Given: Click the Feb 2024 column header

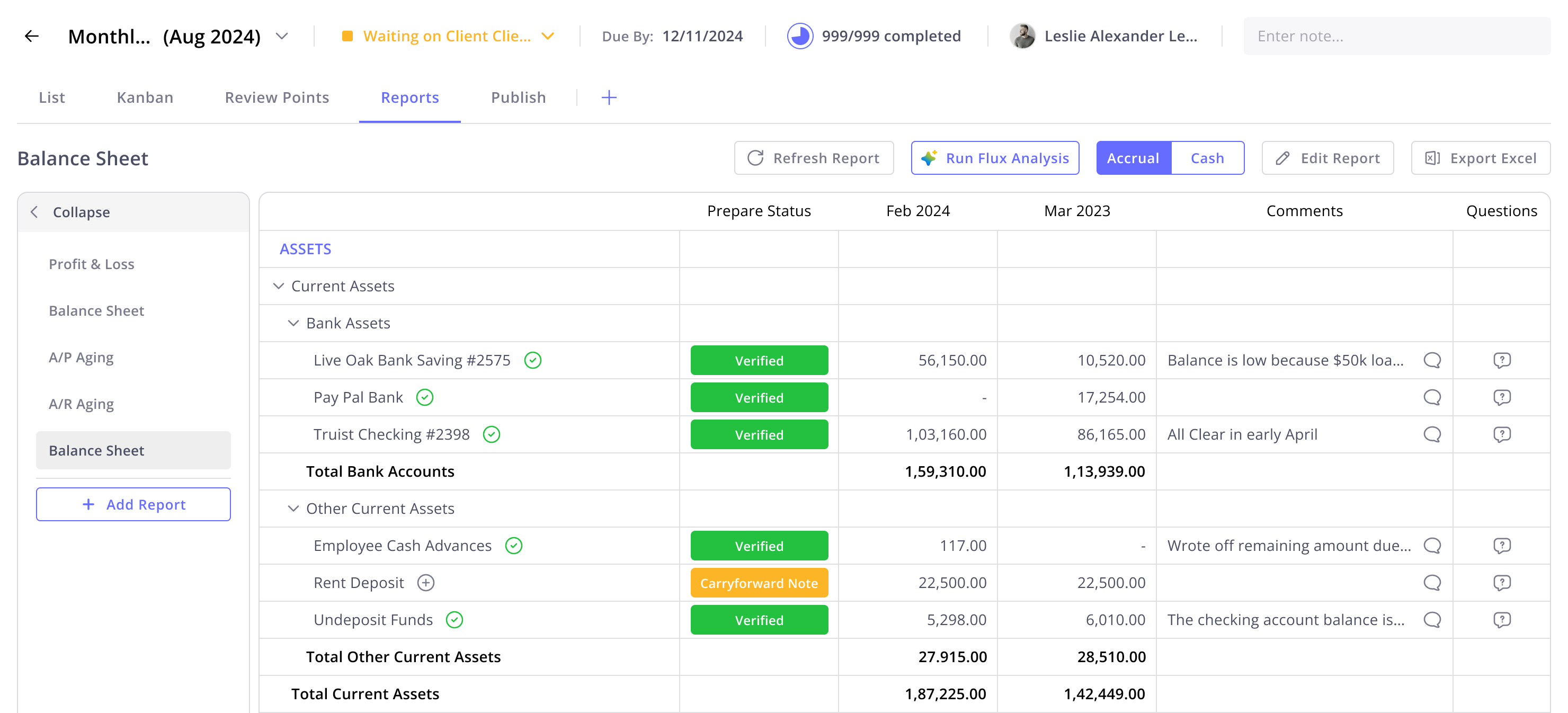Looking at the screenshot, I should tap(918, 211).
